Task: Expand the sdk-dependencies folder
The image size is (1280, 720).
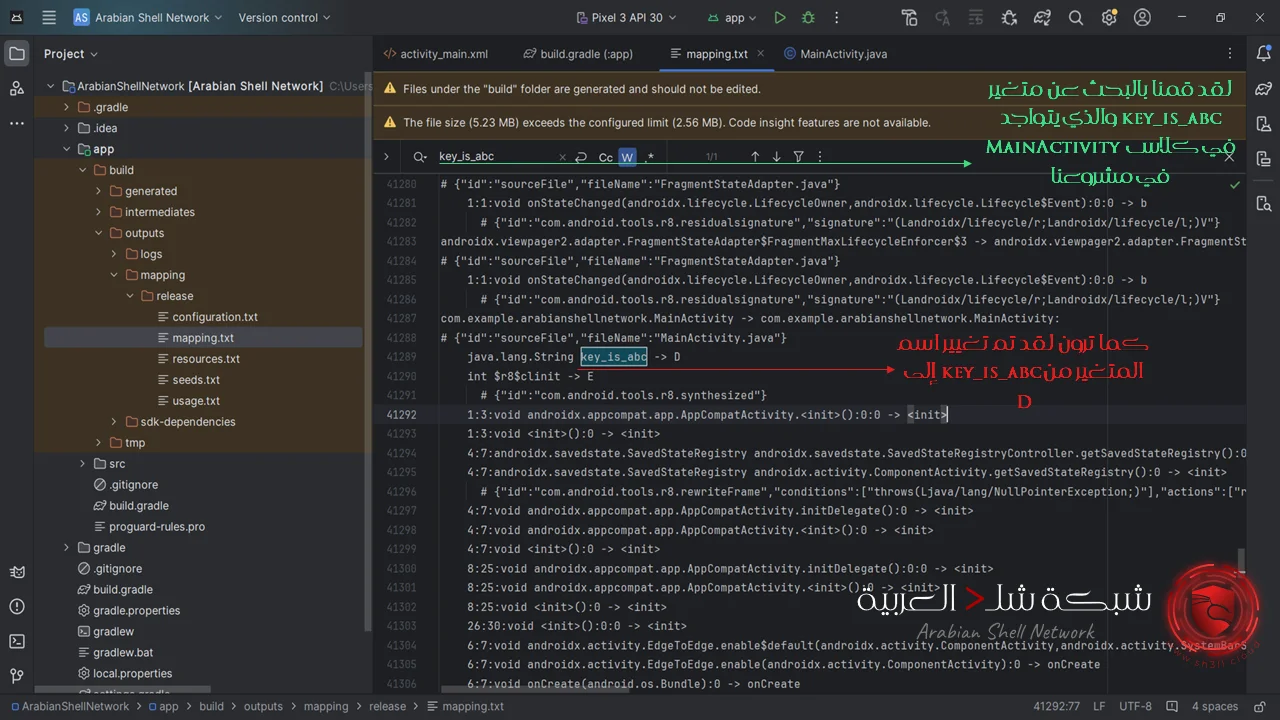Action: 114,422
